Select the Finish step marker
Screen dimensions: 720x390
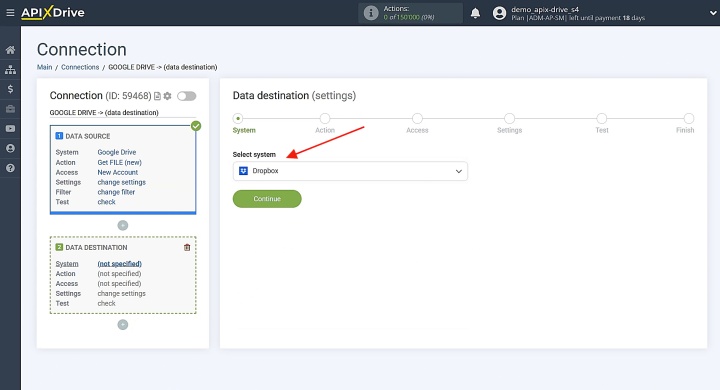click(x=689, y=119)
